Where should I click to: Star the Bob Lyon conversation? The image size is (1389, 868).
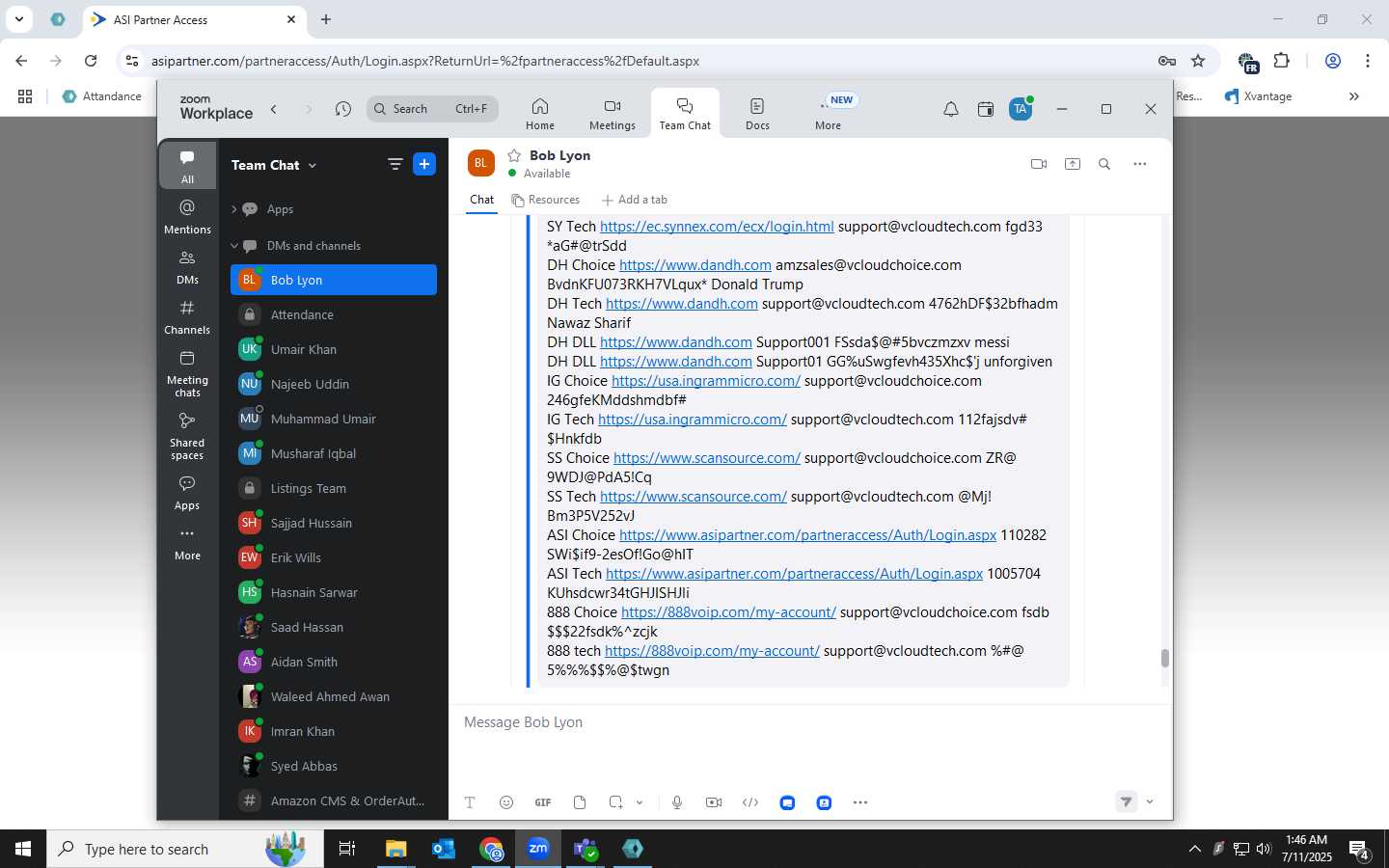coord(514,155)
